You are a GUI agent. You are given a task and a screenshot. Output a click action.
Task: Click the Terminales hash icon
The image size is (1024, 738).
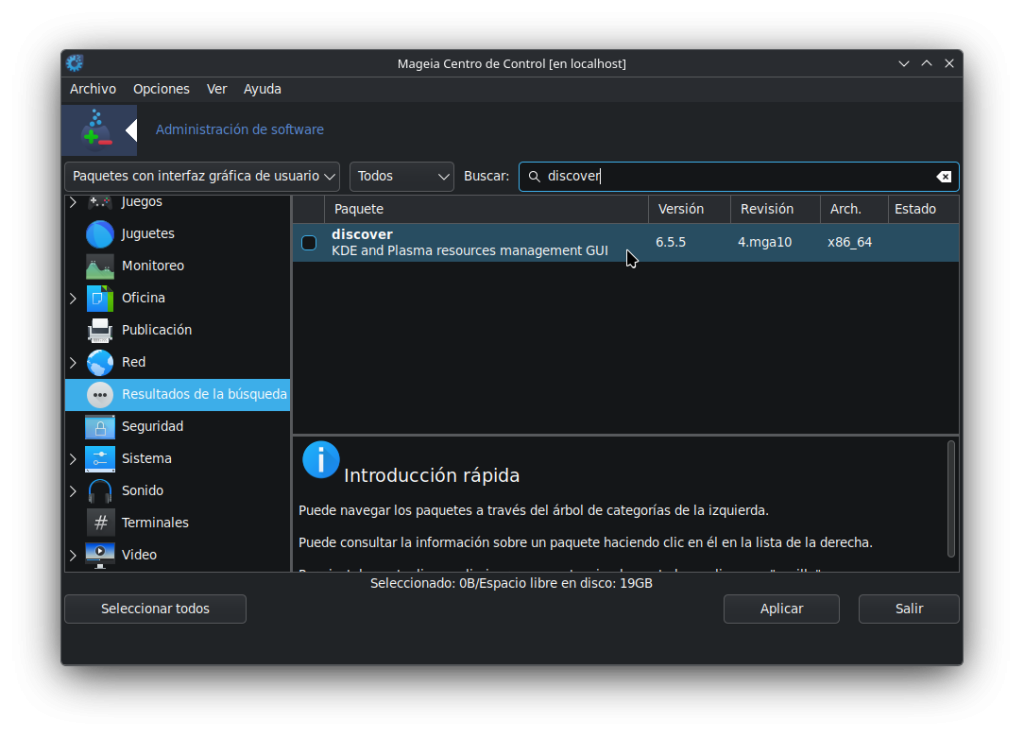tap(100, 522)
